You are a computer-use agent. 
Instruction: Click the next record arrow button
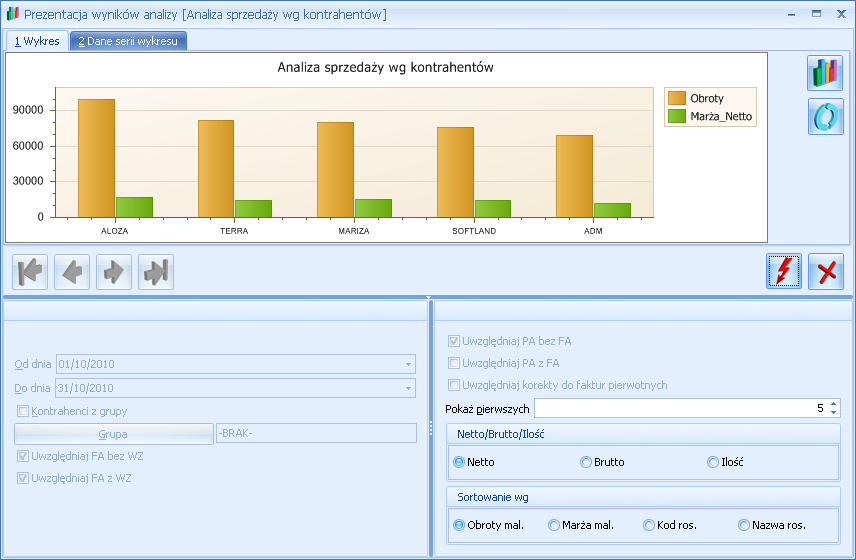pyautogui.click(x=114, y=272)
